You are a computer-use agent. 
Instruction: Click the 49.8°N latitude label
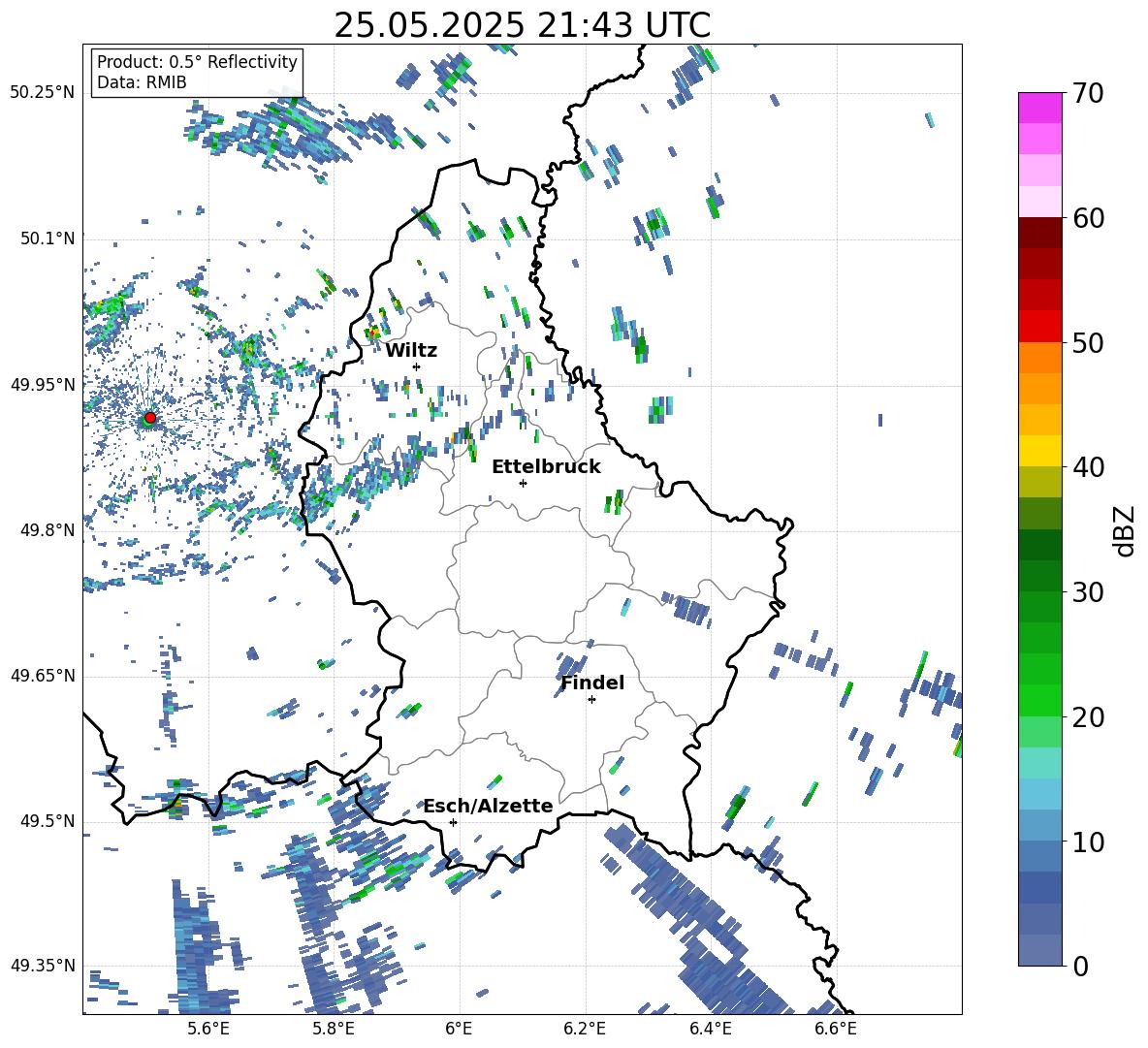click(x=47, y=530)
